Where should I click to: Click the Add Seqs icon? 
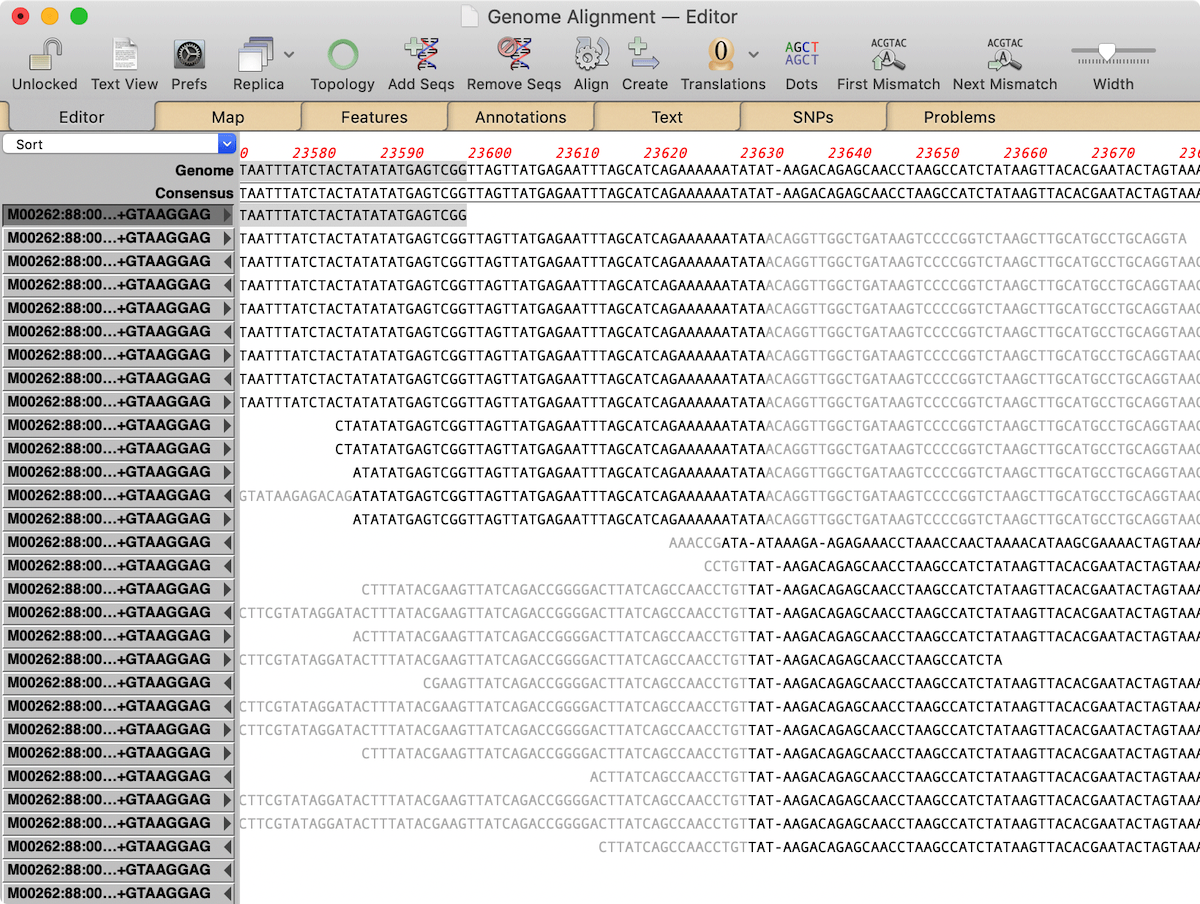[421, 54]
